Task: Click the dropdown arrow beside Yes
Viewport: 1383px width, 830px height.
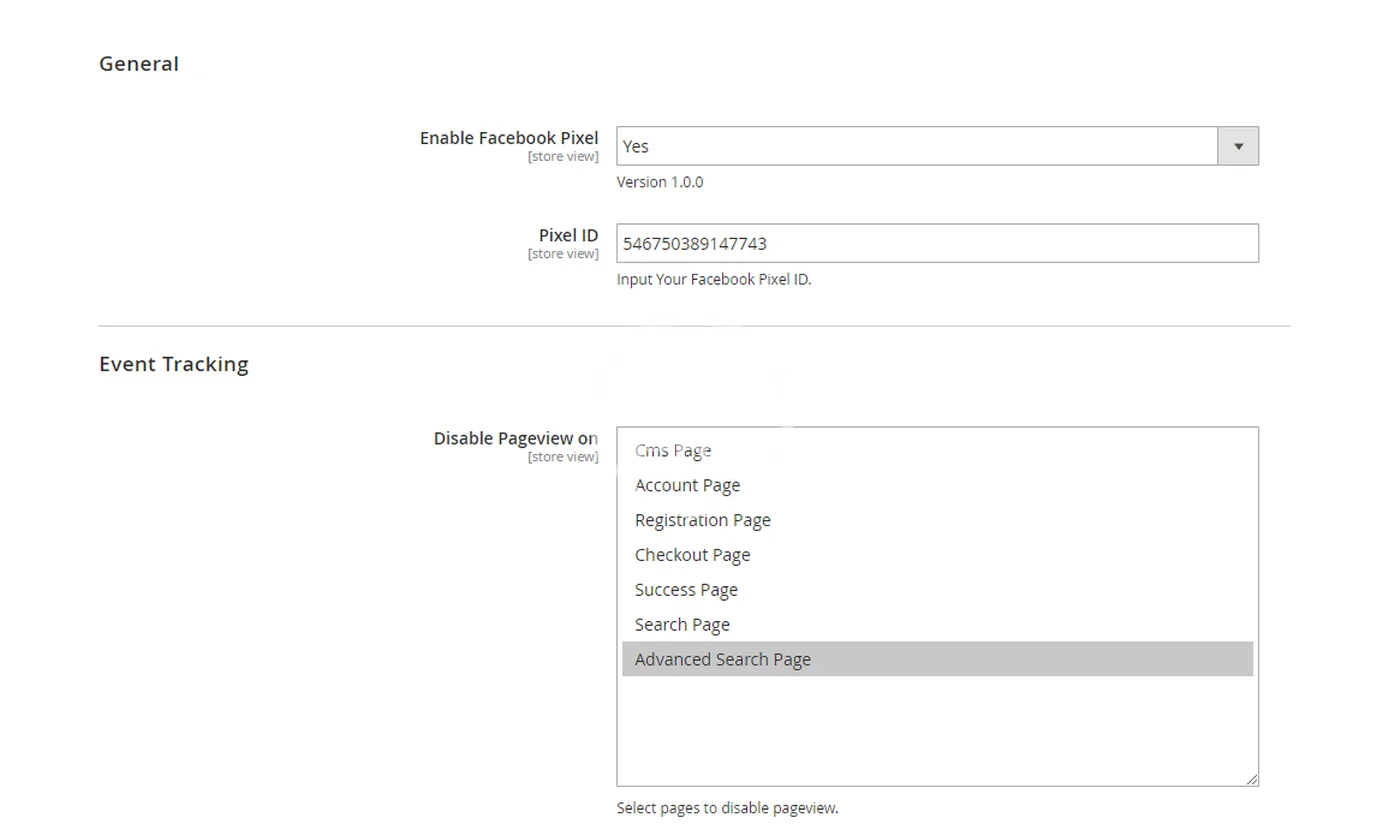Action: [x=1237, y=146]
